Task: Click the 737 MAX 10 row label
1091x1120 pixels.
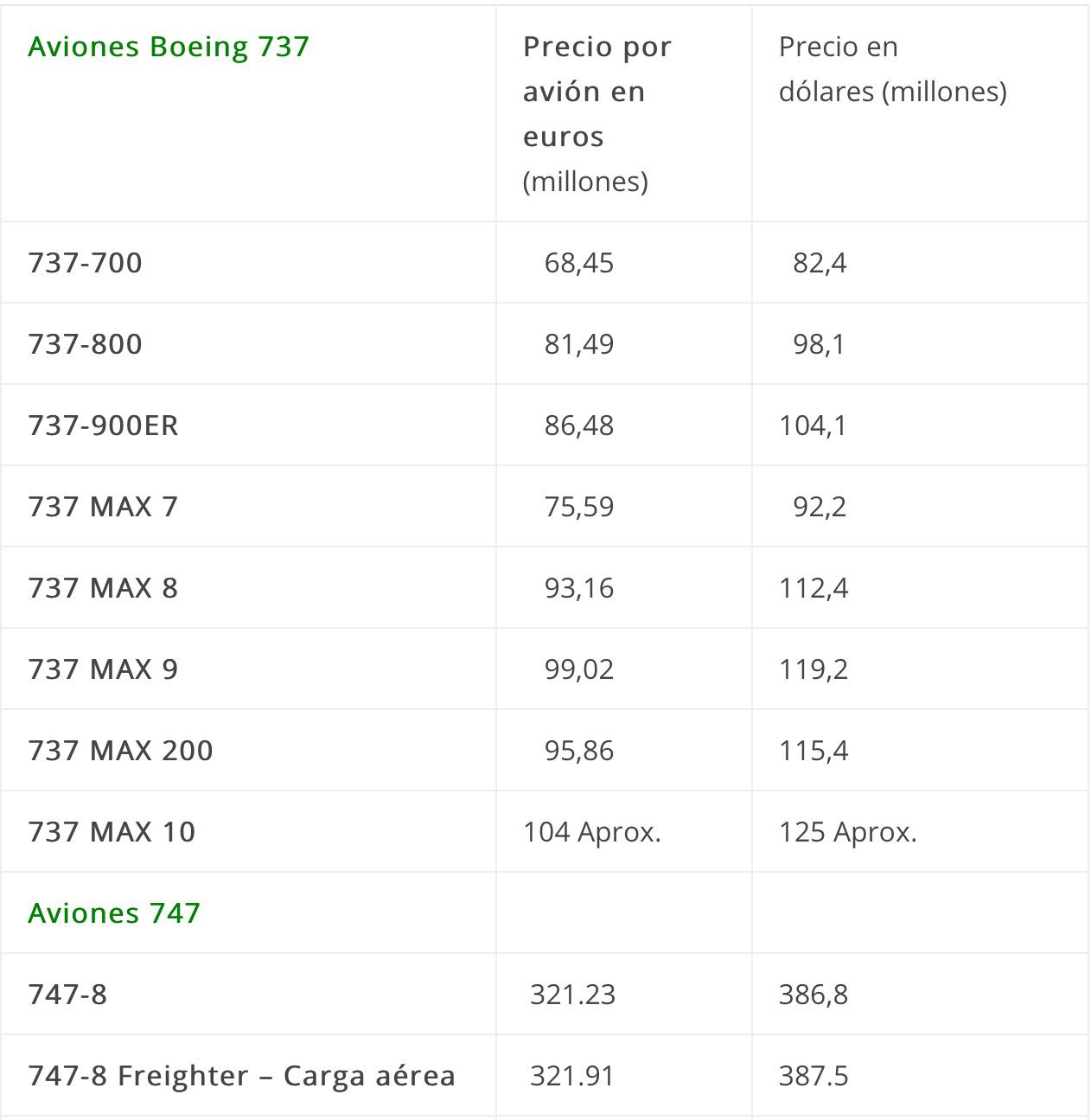Action: click(112, 832)
